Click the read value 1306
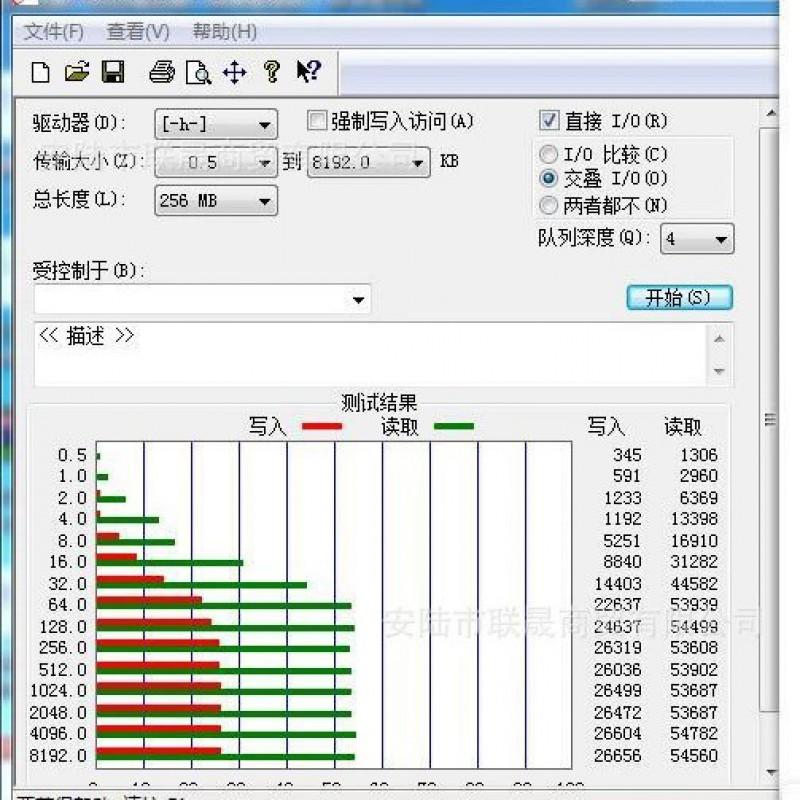 coord(698,455)
